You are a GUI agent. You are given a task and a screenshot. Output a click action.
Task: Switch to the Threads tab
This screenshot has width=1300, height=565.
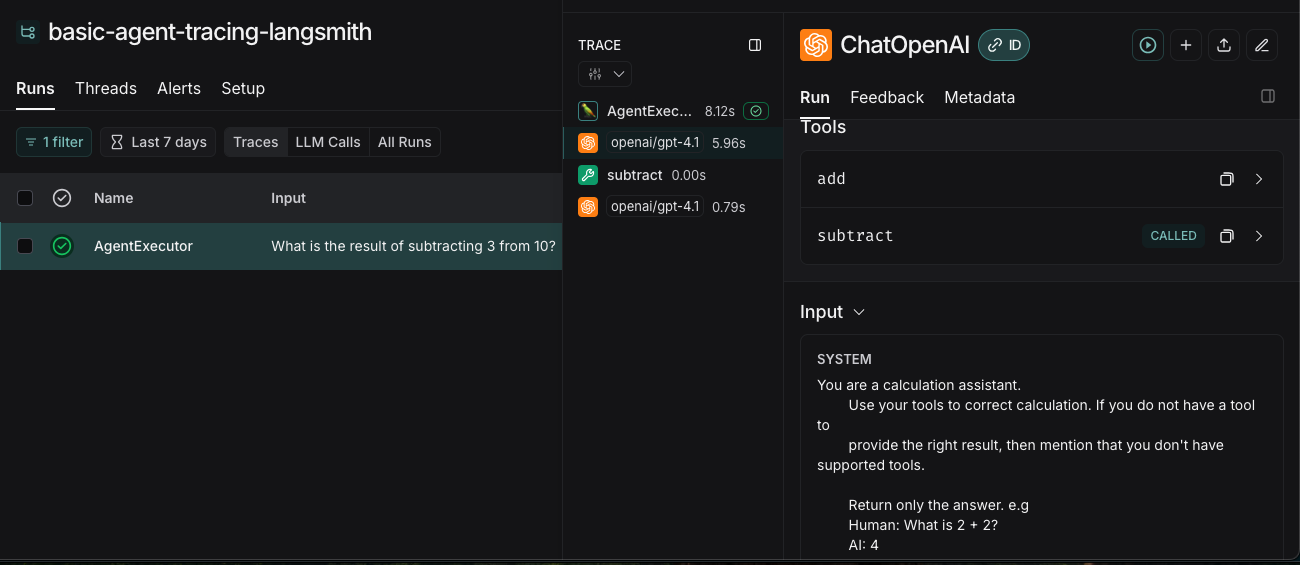click(x=106, y=88)
